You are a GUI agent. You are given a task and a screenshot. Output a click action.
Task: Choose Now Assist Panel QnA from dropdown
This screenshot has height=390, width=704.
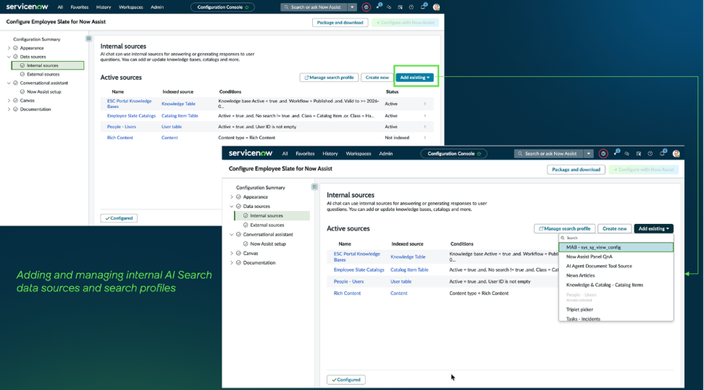pos(616,257)
